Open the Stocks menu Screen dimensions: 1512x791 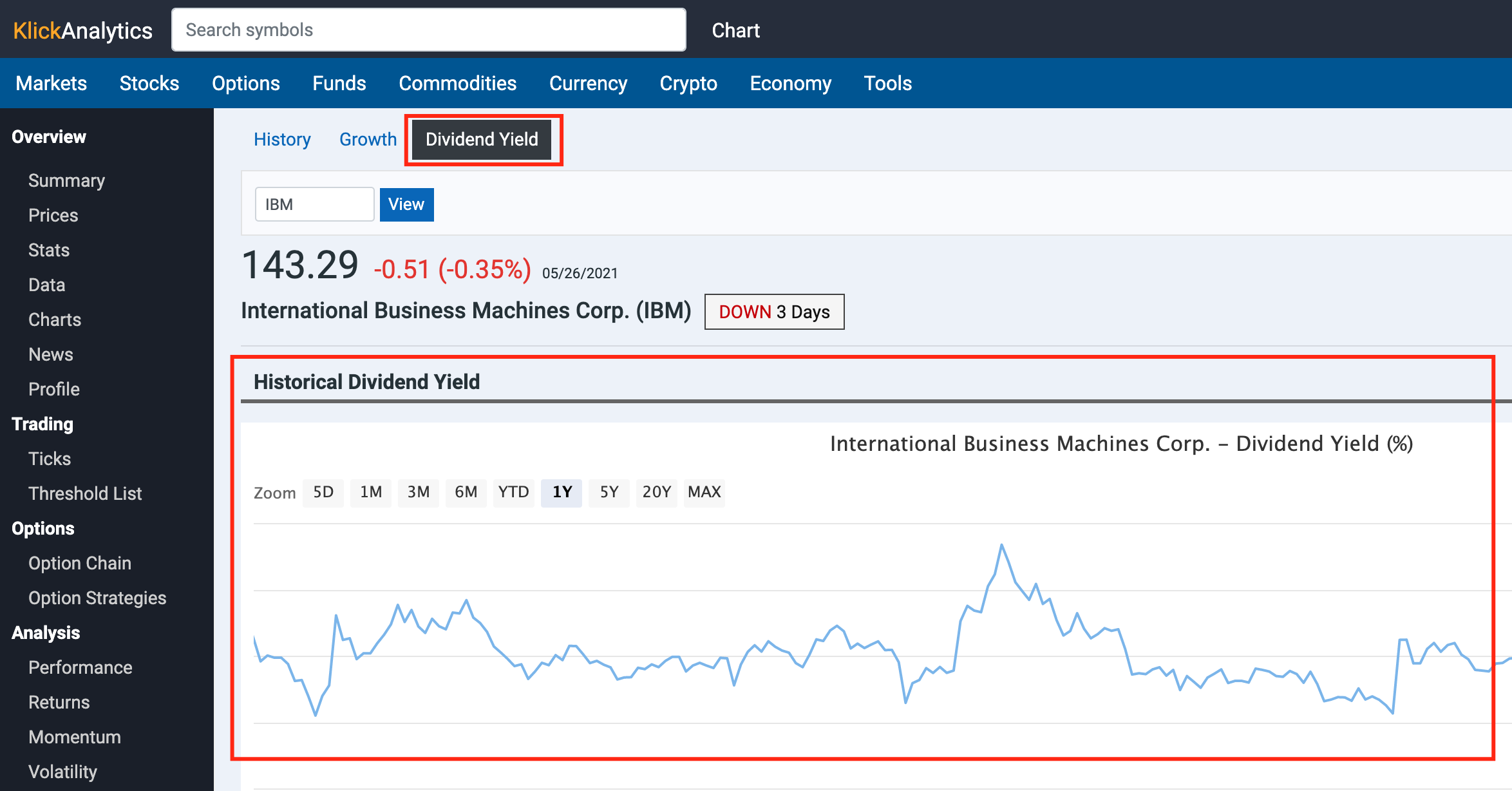pyautogui.click(x=149, y=83)
